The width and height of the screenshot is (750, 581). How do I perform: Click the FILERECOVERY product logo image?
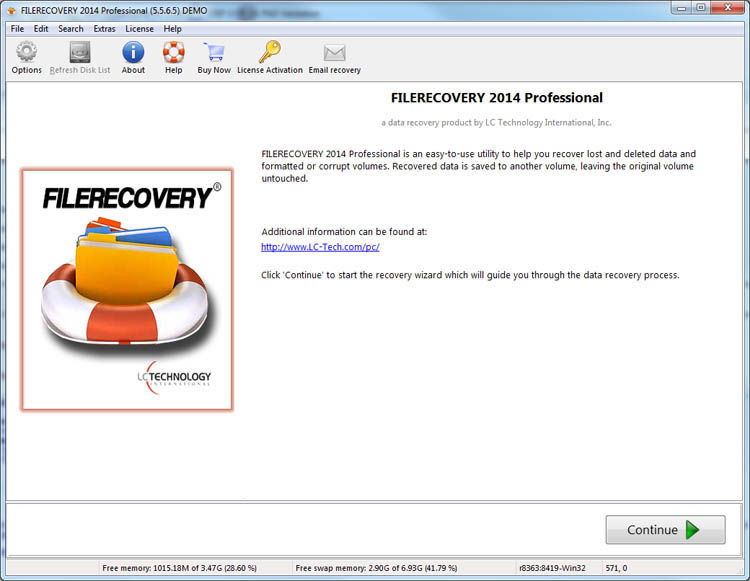pyautogui.click(x=127, y=289)
